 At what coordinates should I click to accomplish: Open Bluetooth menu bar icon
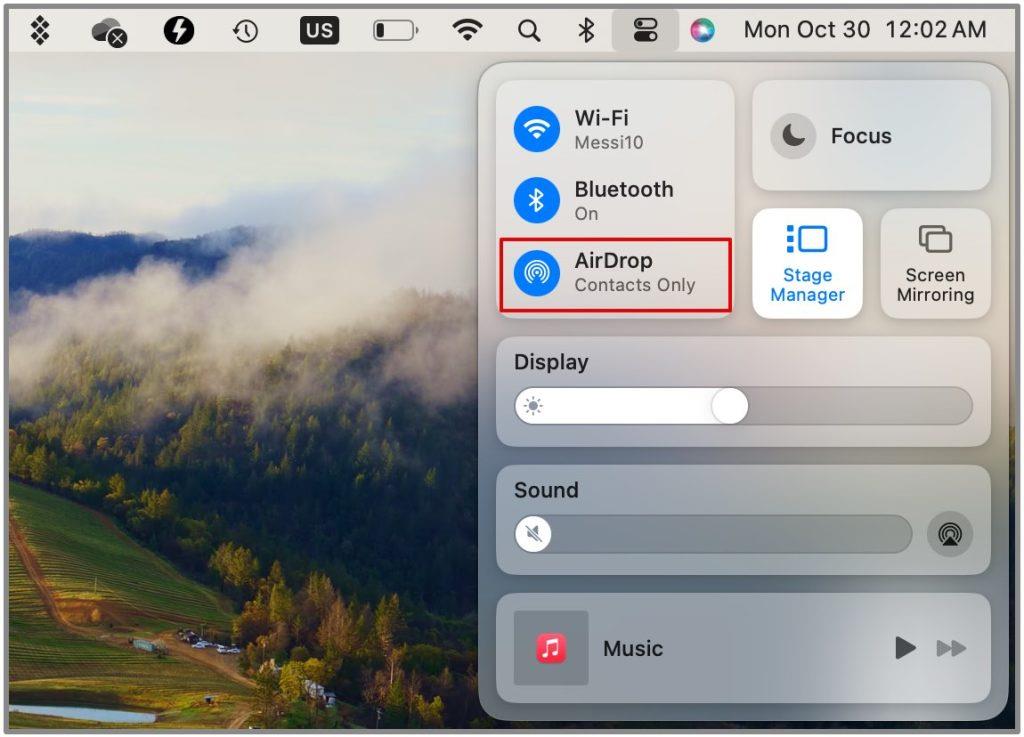pos(586,29)
